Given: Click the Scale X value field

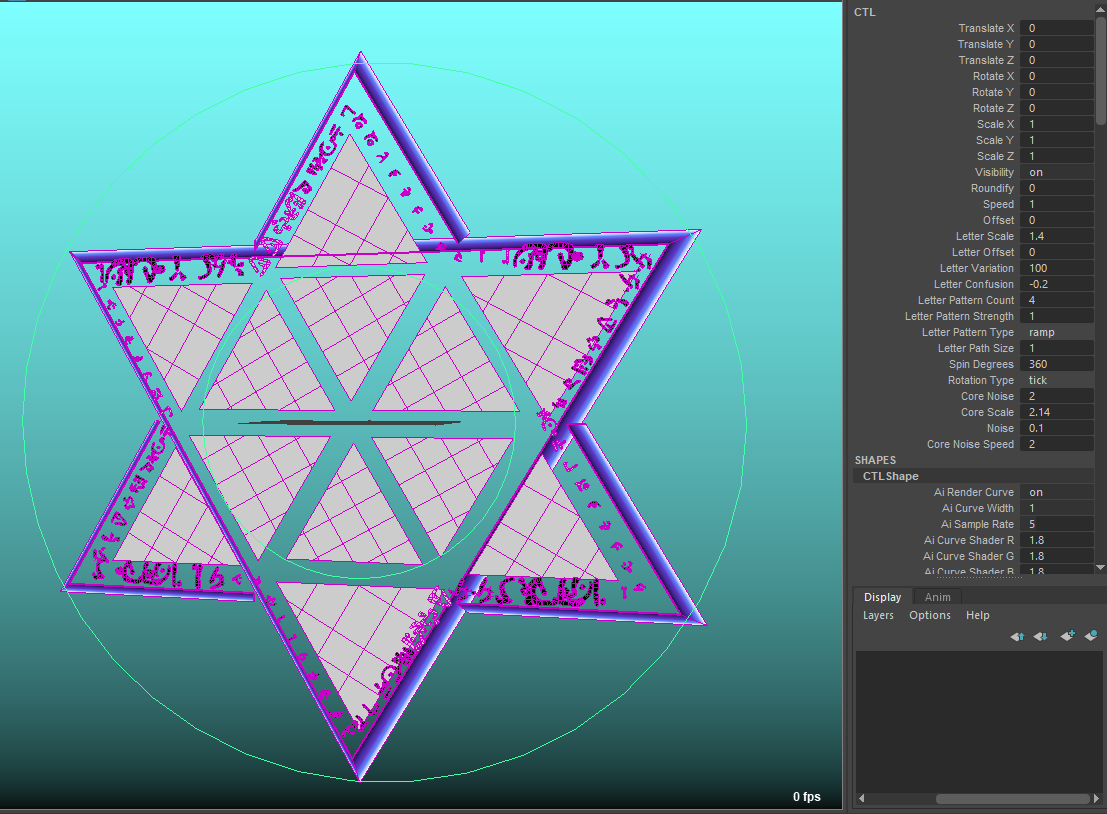Looking at the screenshot, I should 1057,124.
